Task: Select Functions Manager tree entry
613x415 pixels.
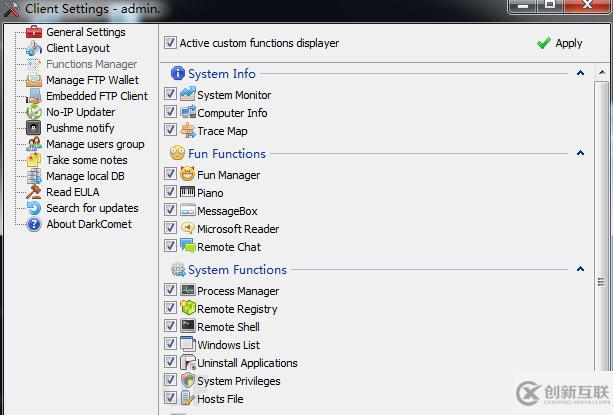Action: coord(91,64)
